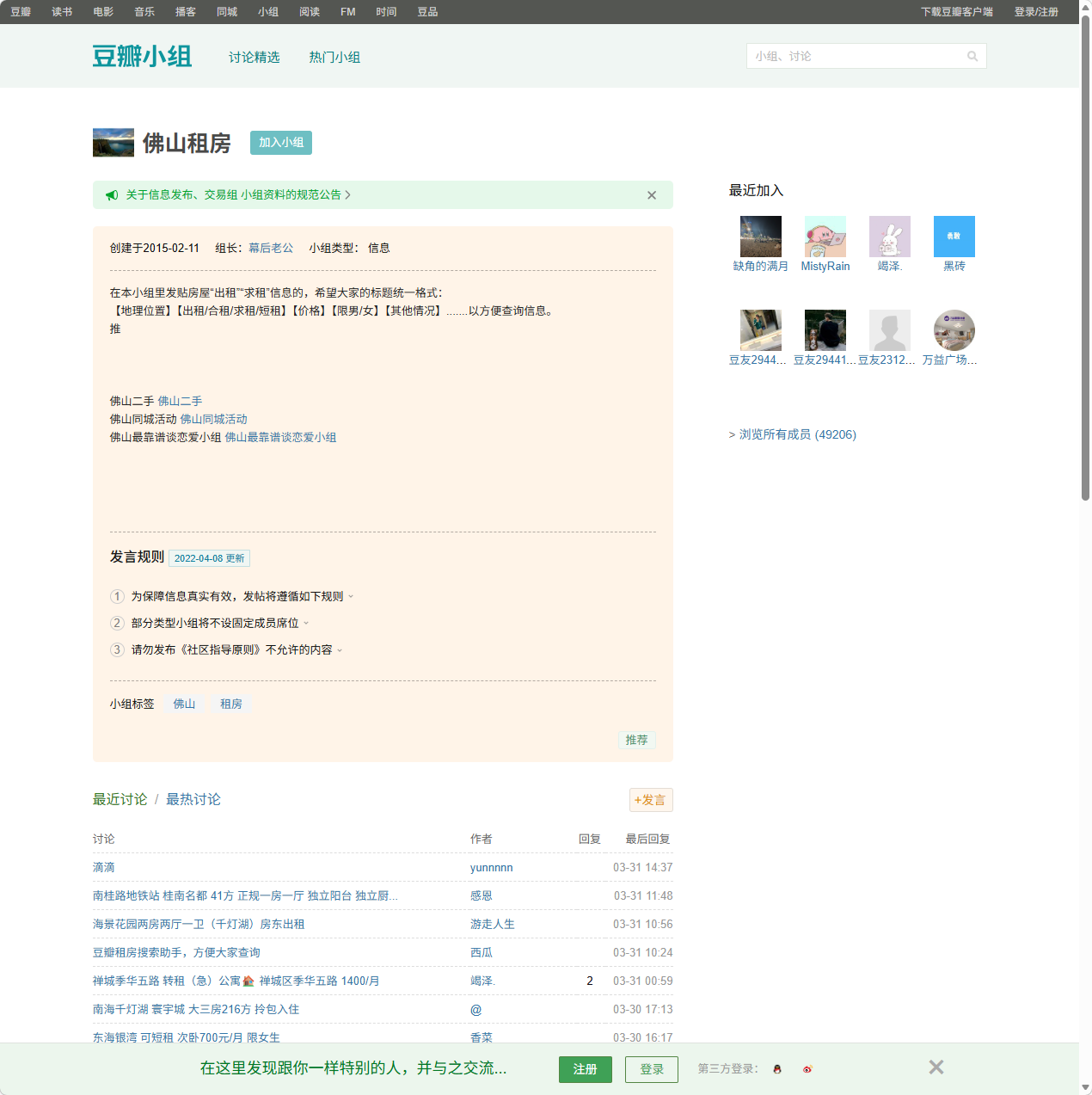The width and height of the screenshot is (1092, 1095).
Task: Click the 加入小组 button
Action: tap(280, 143)
